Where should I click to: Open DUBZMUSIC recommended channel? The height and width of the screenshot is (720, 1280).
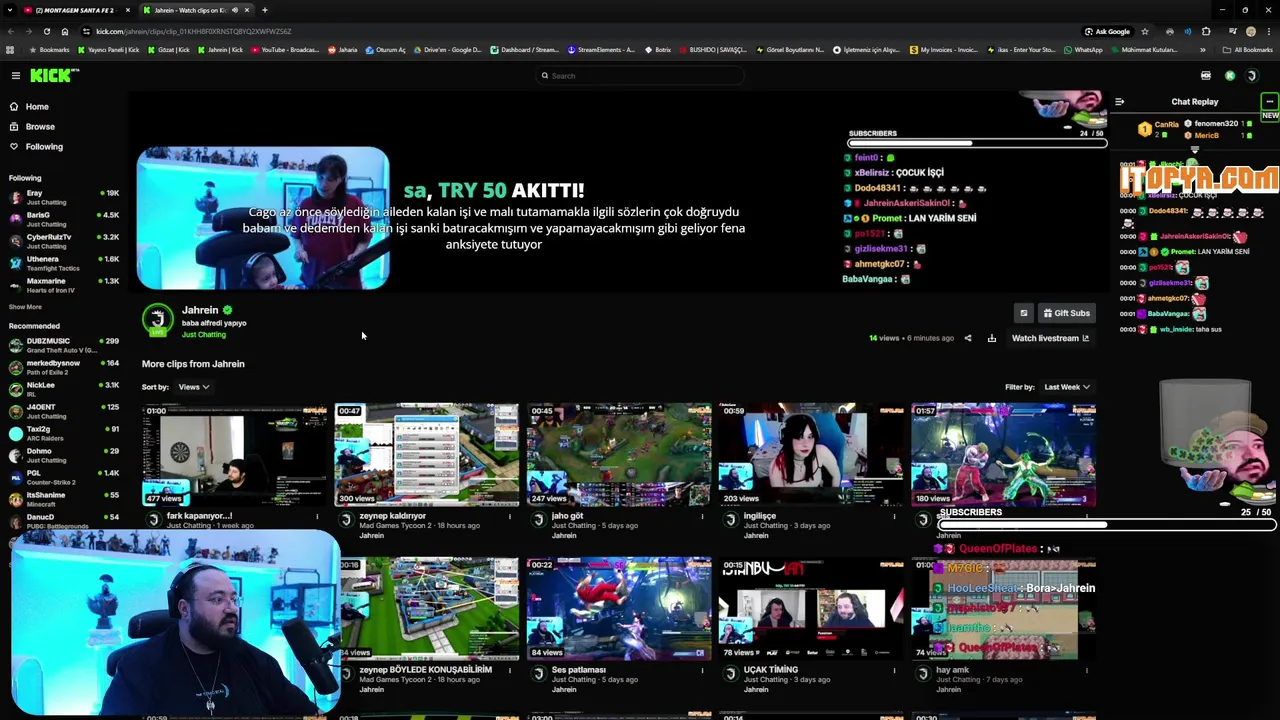[x=63, y=344]
